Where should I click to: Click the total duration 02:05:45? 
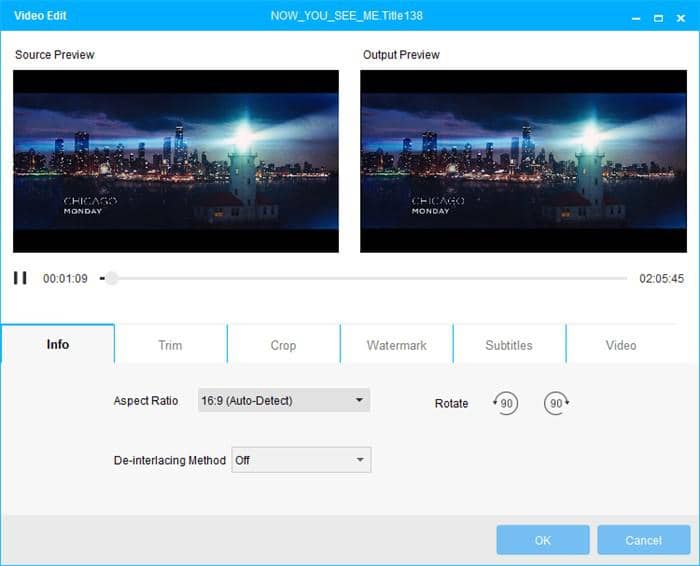tap(661, 279)
